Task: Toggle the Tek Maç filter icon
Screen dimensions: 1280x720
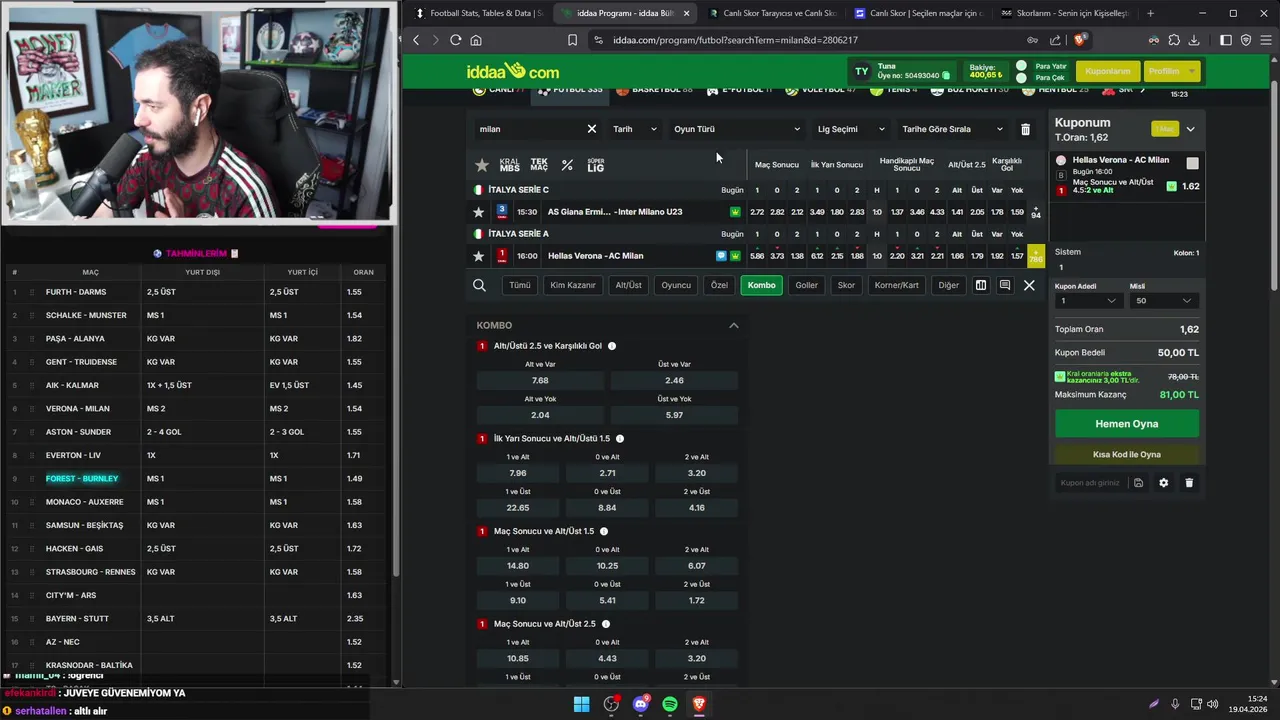Action: pos(539,165)
